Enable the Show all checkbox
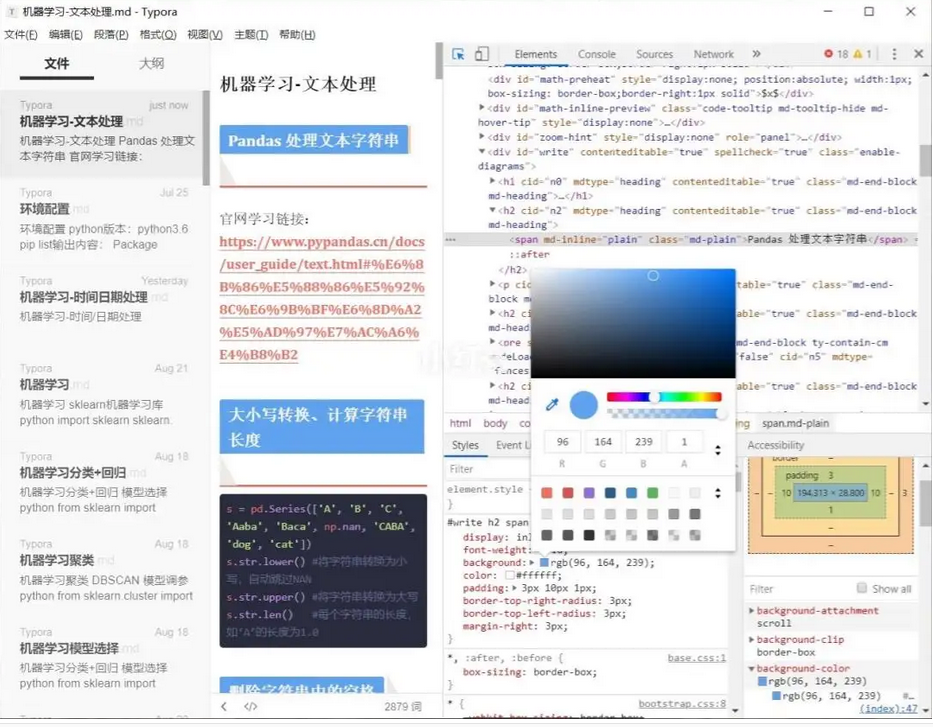This screenshot has height=727, width=933. (862, 588)
